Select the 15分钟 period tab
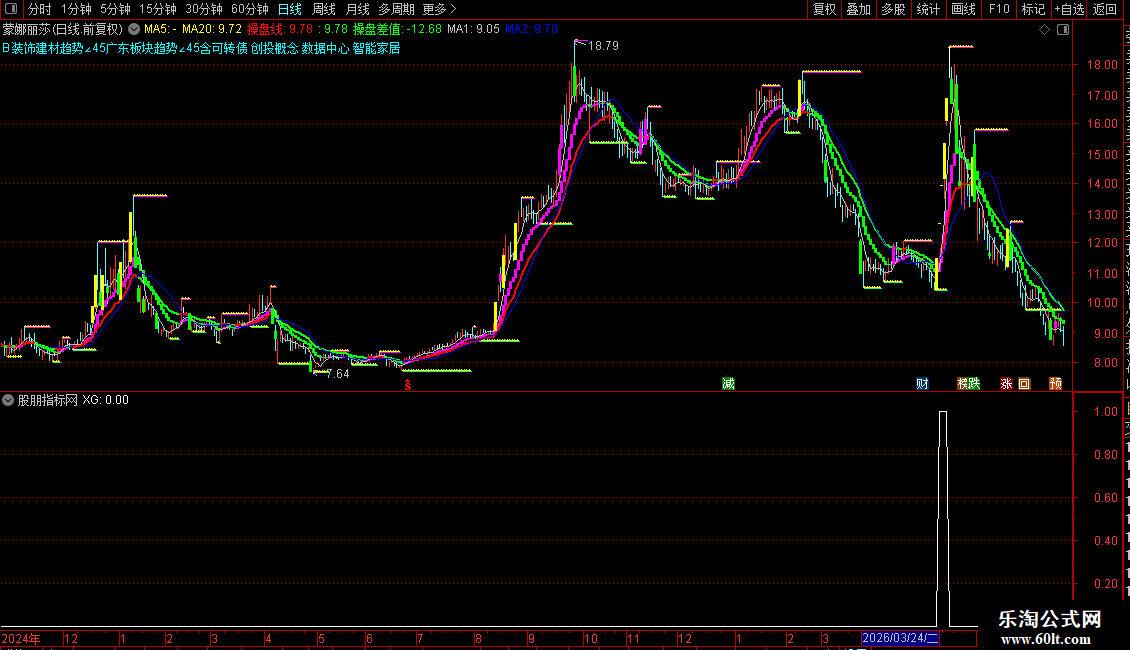This screenshot has width=1130, height=650. coord(158,9)
